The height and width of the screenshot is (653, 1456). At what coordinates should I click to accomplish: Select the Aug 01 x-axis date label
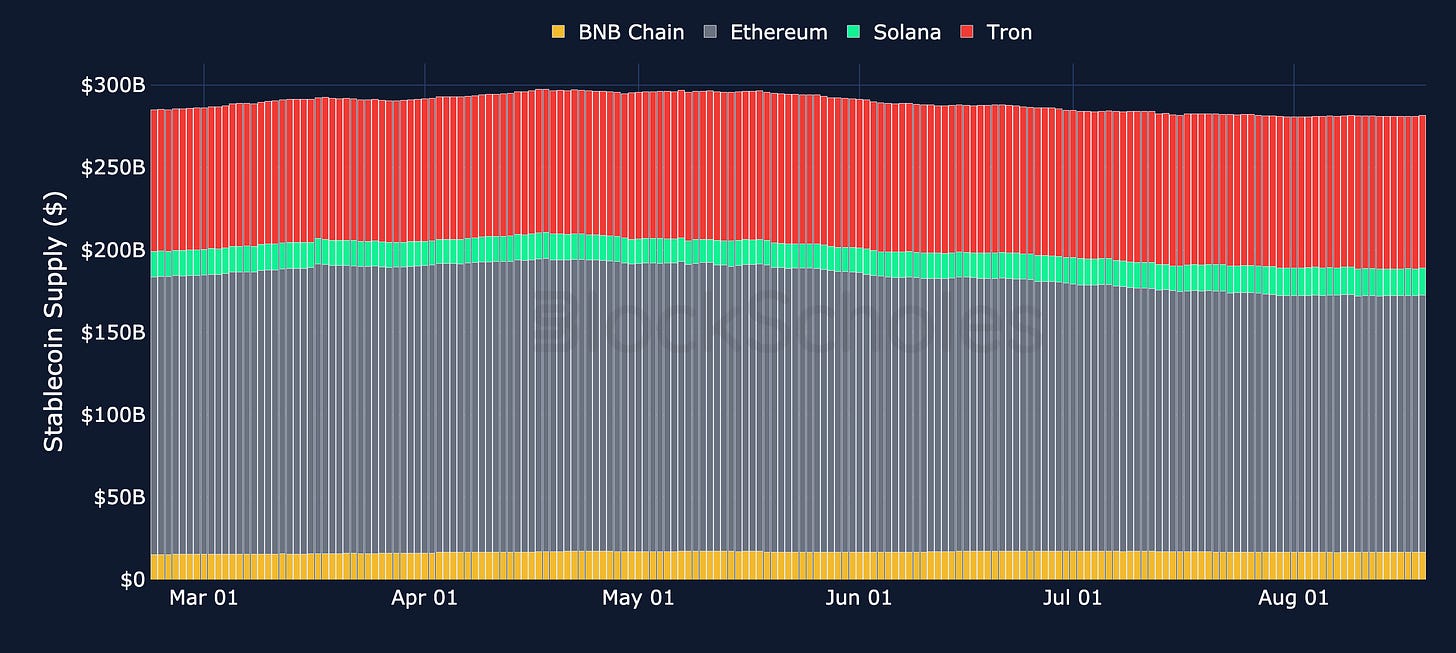[x=1295, y=599]
